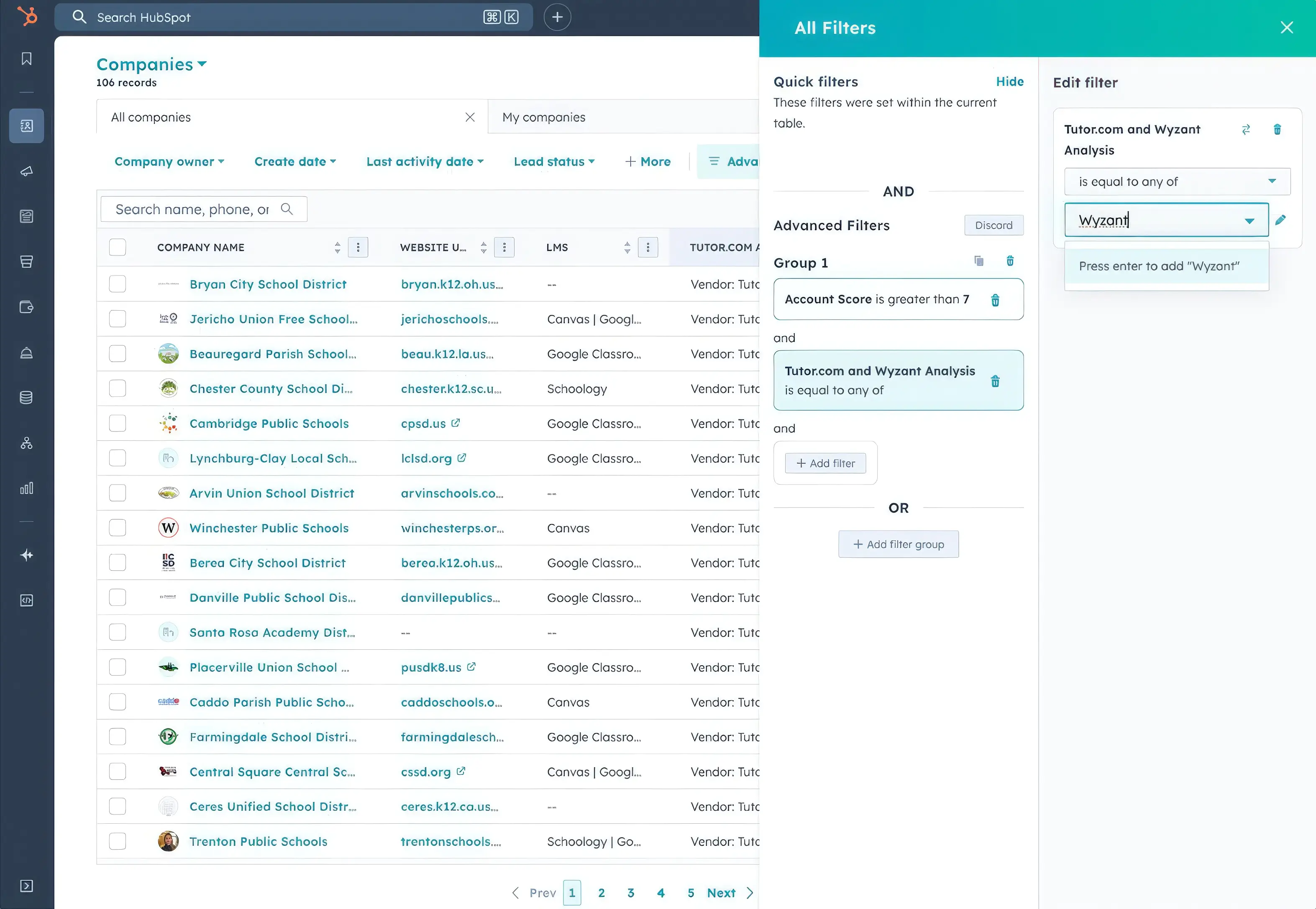This screenshot has height=909, width=1316.
Task: Switch to the My companies tab
Action: click(x=543, y=117)
